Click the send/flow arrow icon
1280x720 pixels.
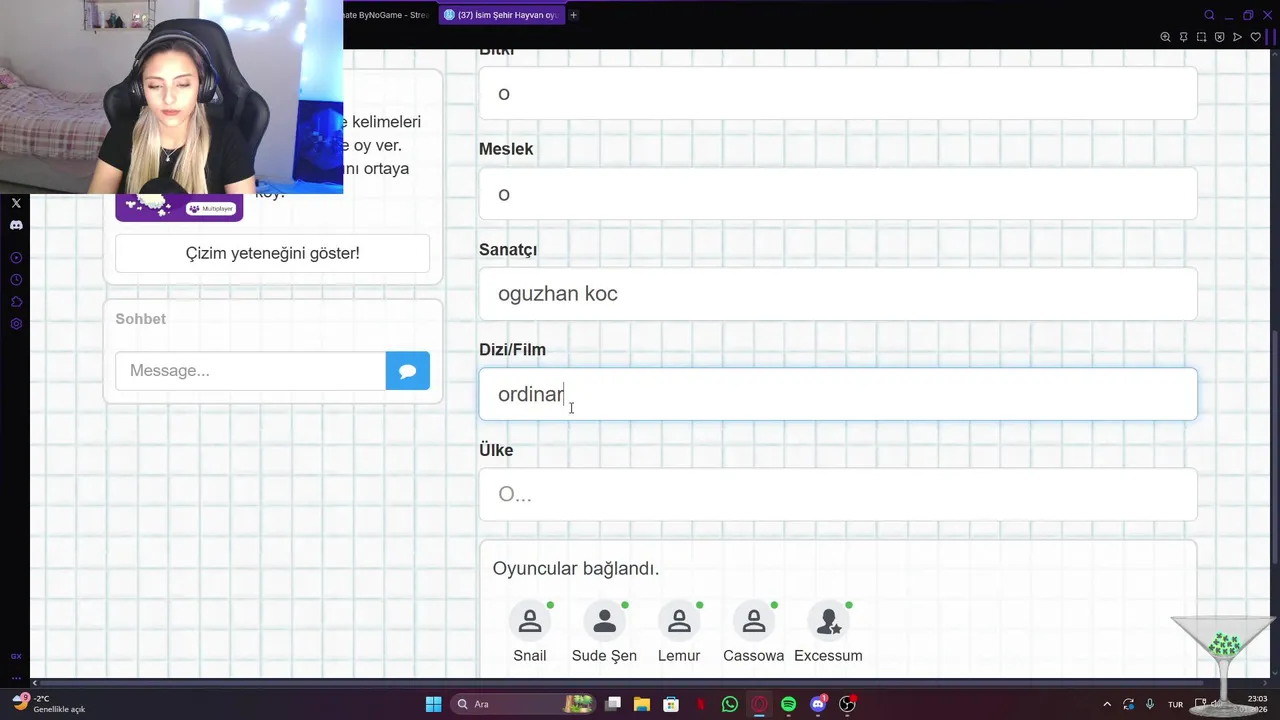tap(1237, 37)
